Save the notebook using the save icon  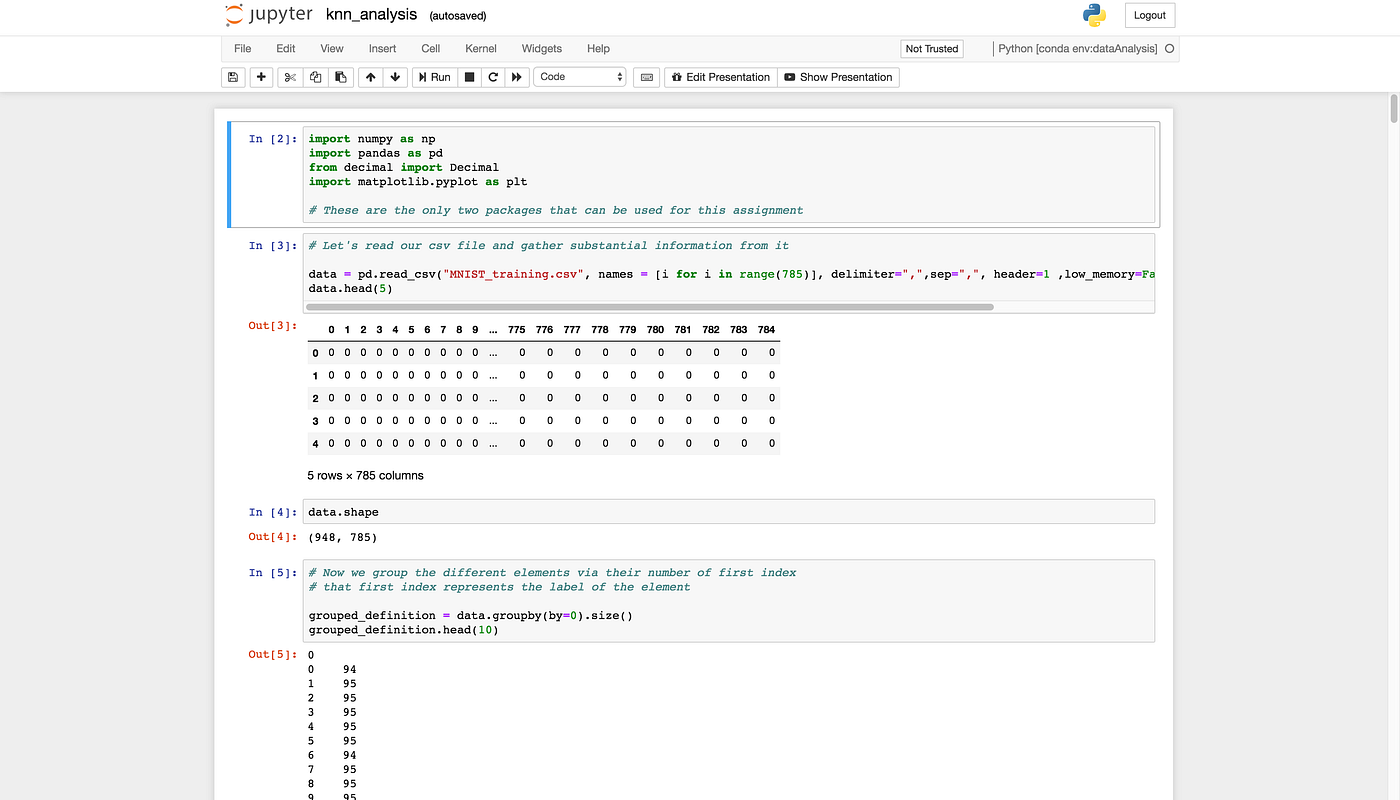[x=233, y=77]
